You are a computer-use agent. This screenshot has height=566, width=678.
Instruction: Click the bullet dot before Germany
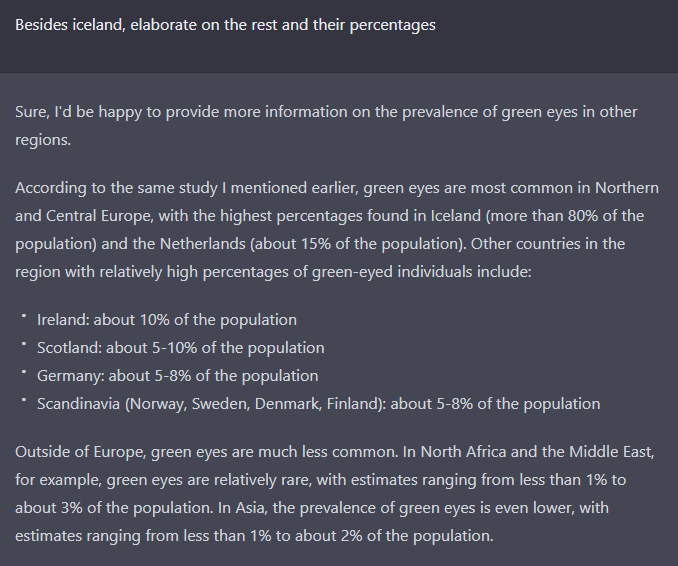24,372
